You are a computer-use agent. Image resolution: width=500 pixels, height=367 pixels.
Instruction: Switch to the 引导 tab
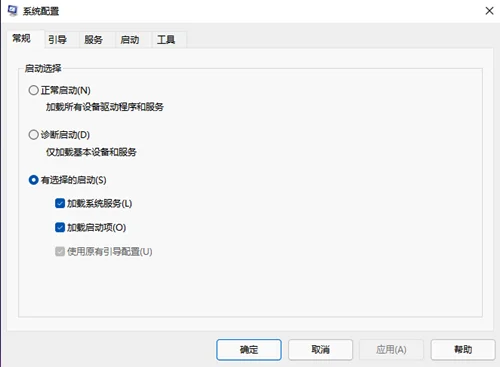57,40
